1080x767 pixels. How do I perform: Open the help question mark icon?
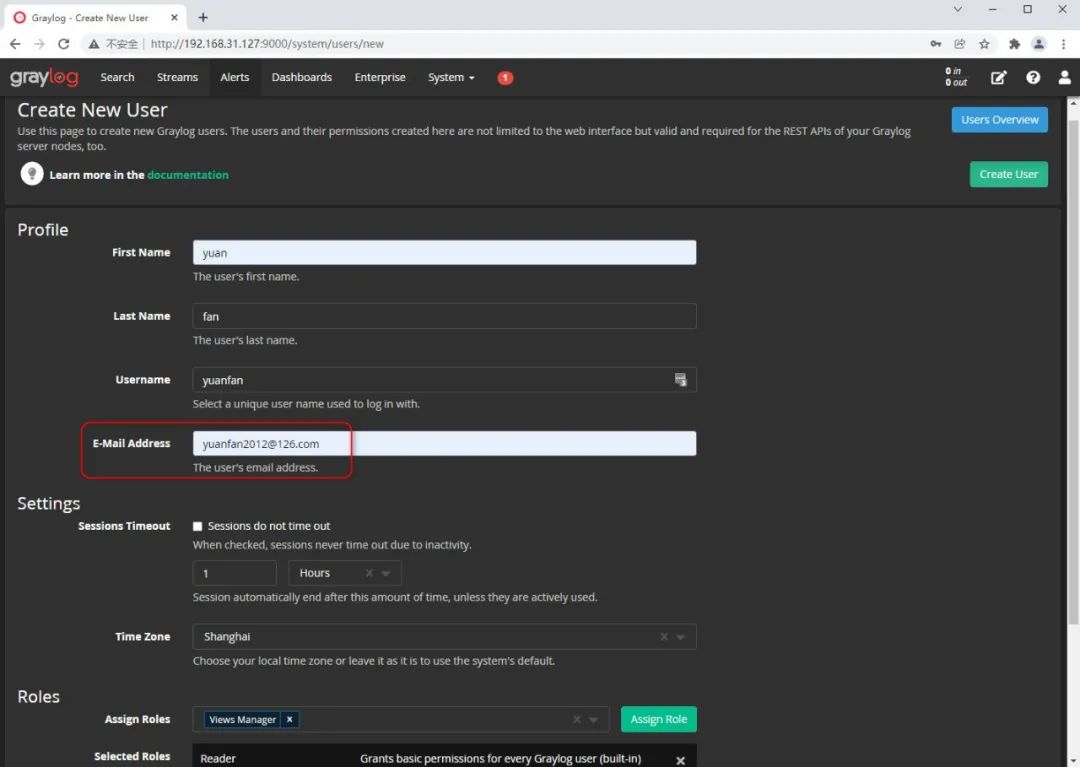click(1032, 78)
